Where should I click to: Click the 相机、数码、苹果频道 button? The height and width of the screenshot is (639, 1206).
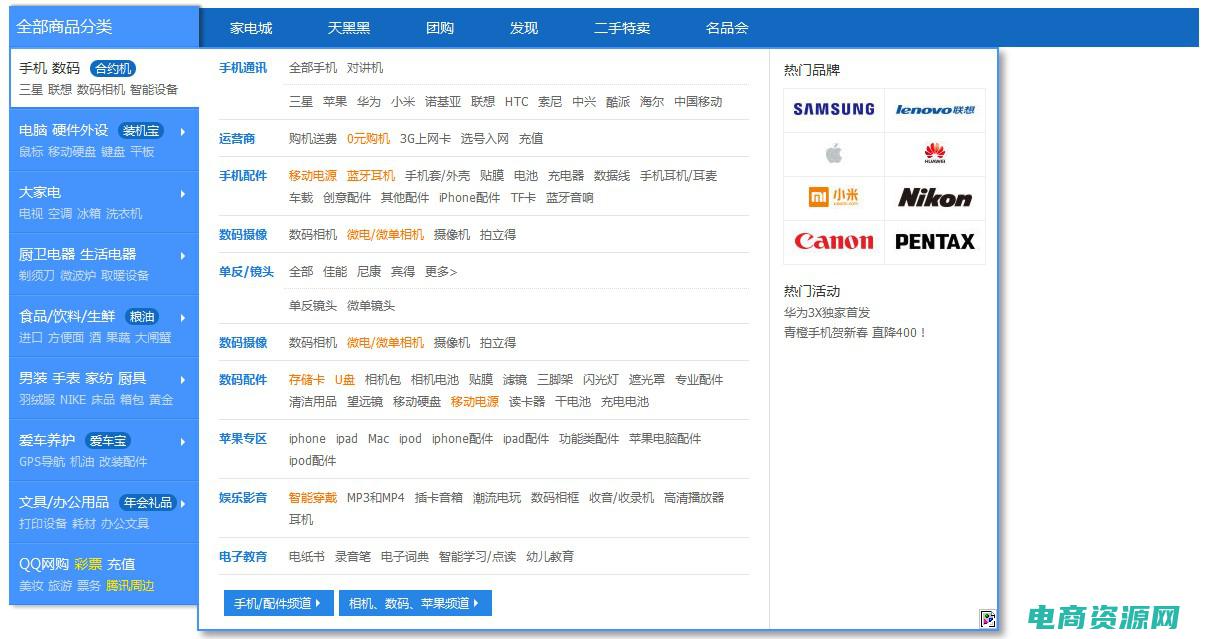click(x=415, y=603)
